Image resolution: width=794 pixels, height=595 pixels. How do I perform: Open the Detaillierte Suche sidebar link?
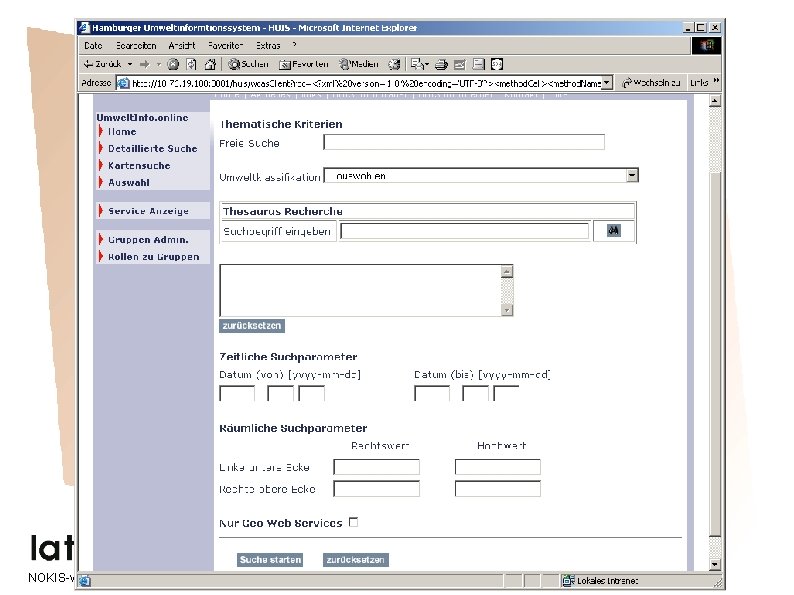coord(152,148)
